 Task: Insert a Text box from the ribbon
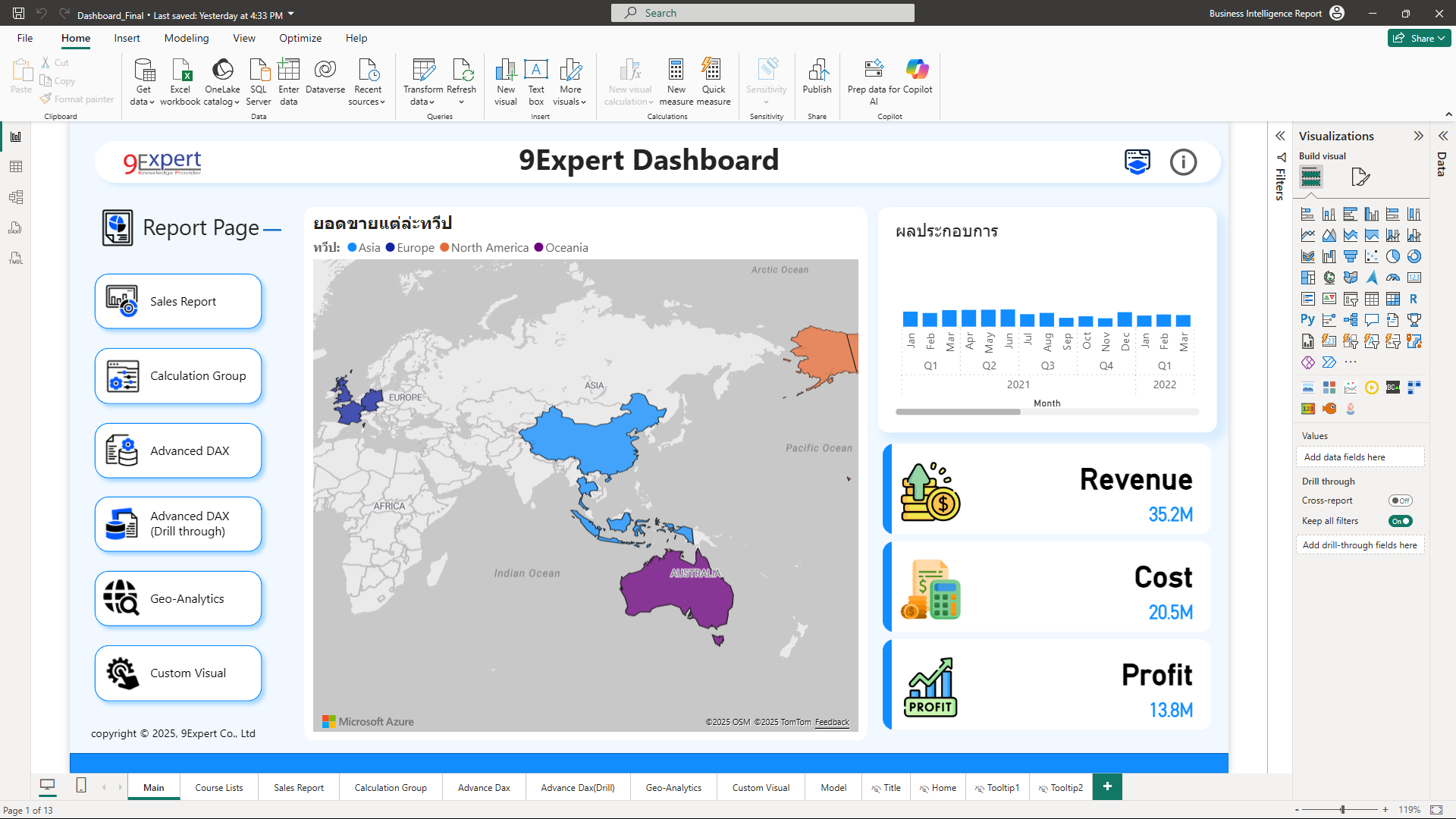pos(536,80)
